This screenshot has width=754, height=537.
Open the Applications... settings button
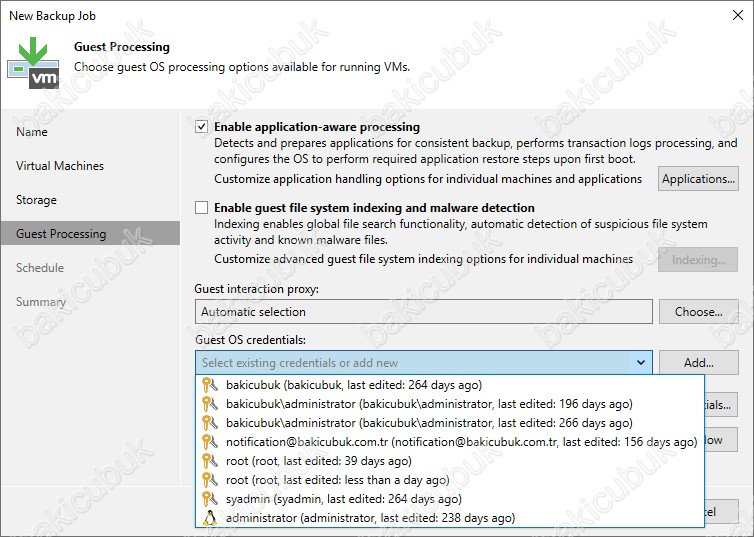[698, 179]
